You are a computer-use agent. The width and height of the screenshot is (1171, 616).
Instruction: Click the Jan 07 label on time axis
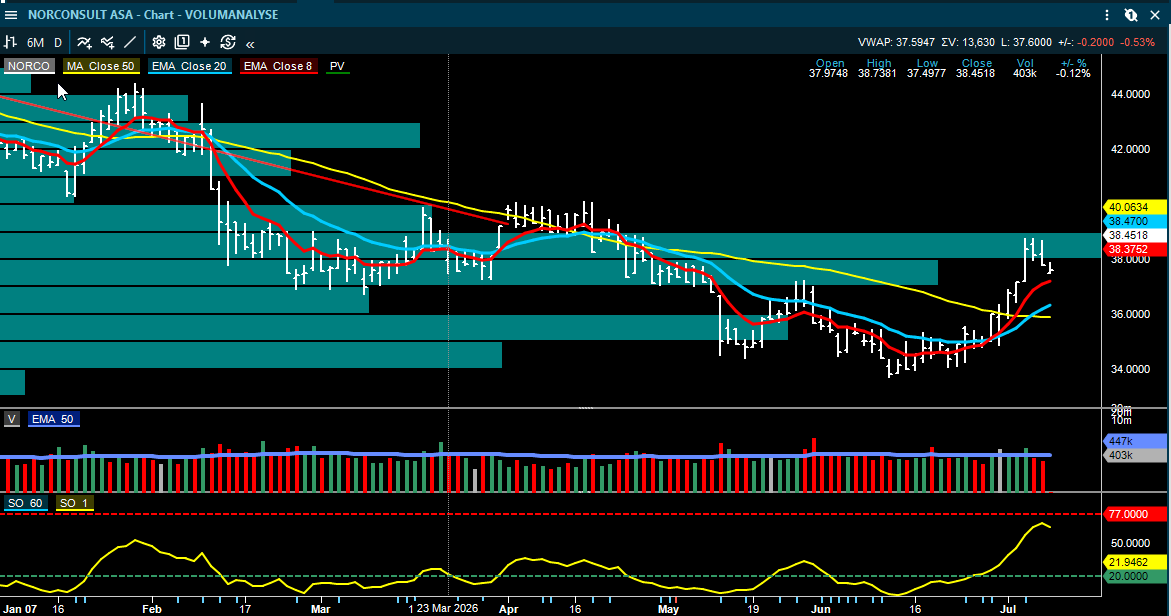click(19, 609)
